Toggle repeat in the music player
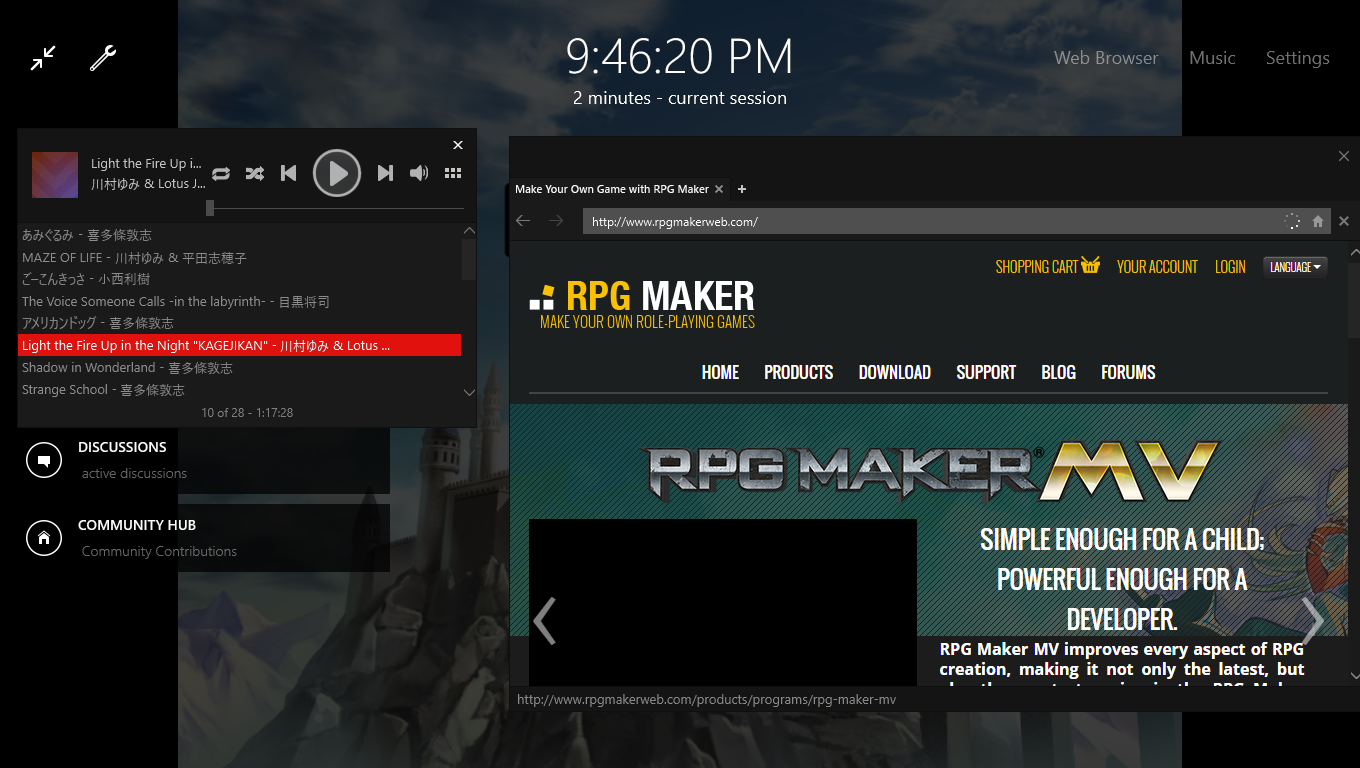The image size is (1360, 768). (x=221, y=173)
